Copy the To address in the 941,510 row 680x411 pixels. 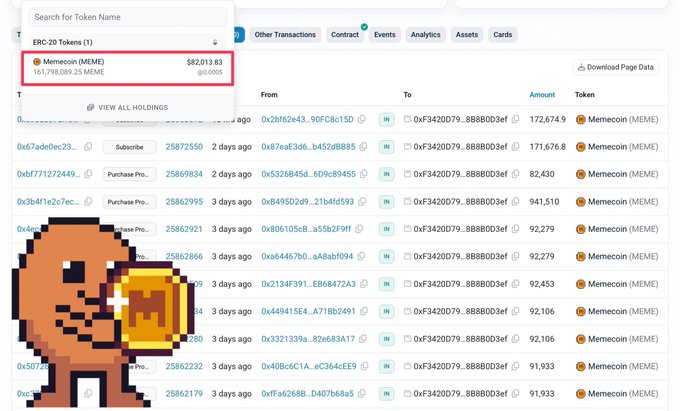coord(515,202)
